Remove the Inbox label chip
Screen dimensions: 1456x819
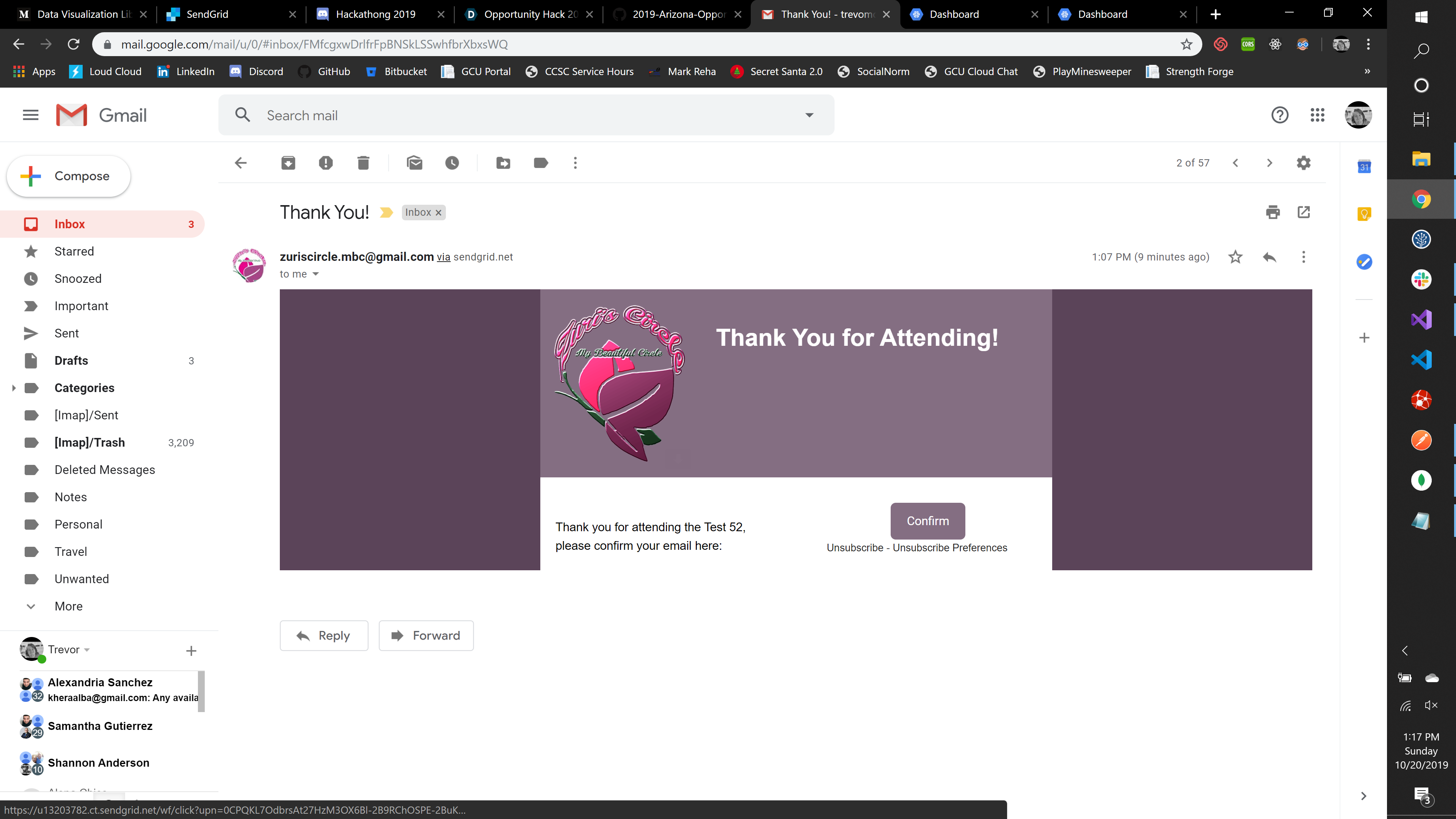click(x=439, y=213)
